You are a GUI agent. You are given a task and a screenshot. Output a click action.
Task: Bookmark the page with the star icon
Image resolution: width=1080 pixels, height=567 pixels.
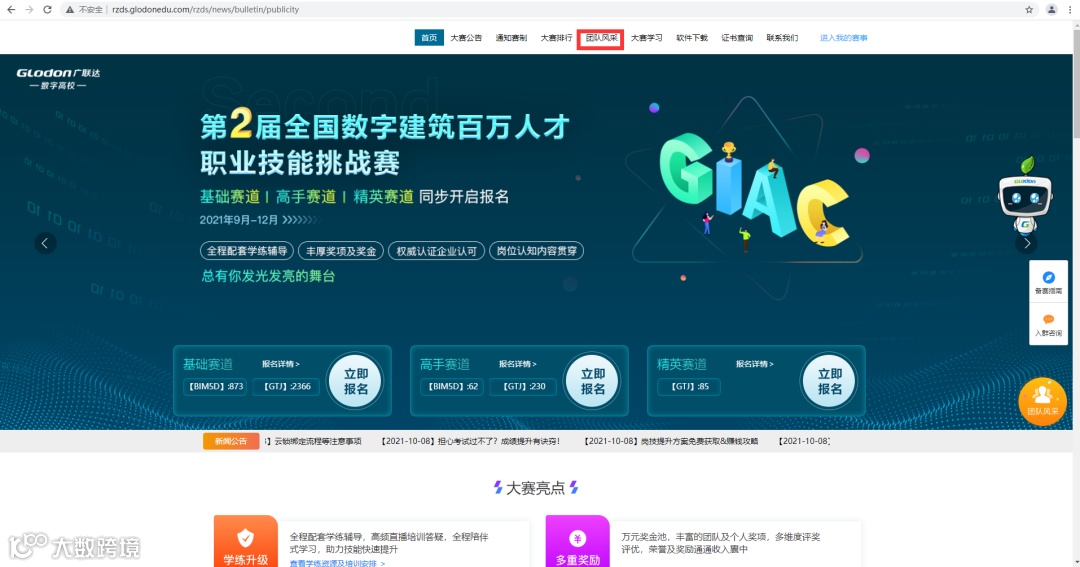pyautogui.click(x=1029, y=10)
